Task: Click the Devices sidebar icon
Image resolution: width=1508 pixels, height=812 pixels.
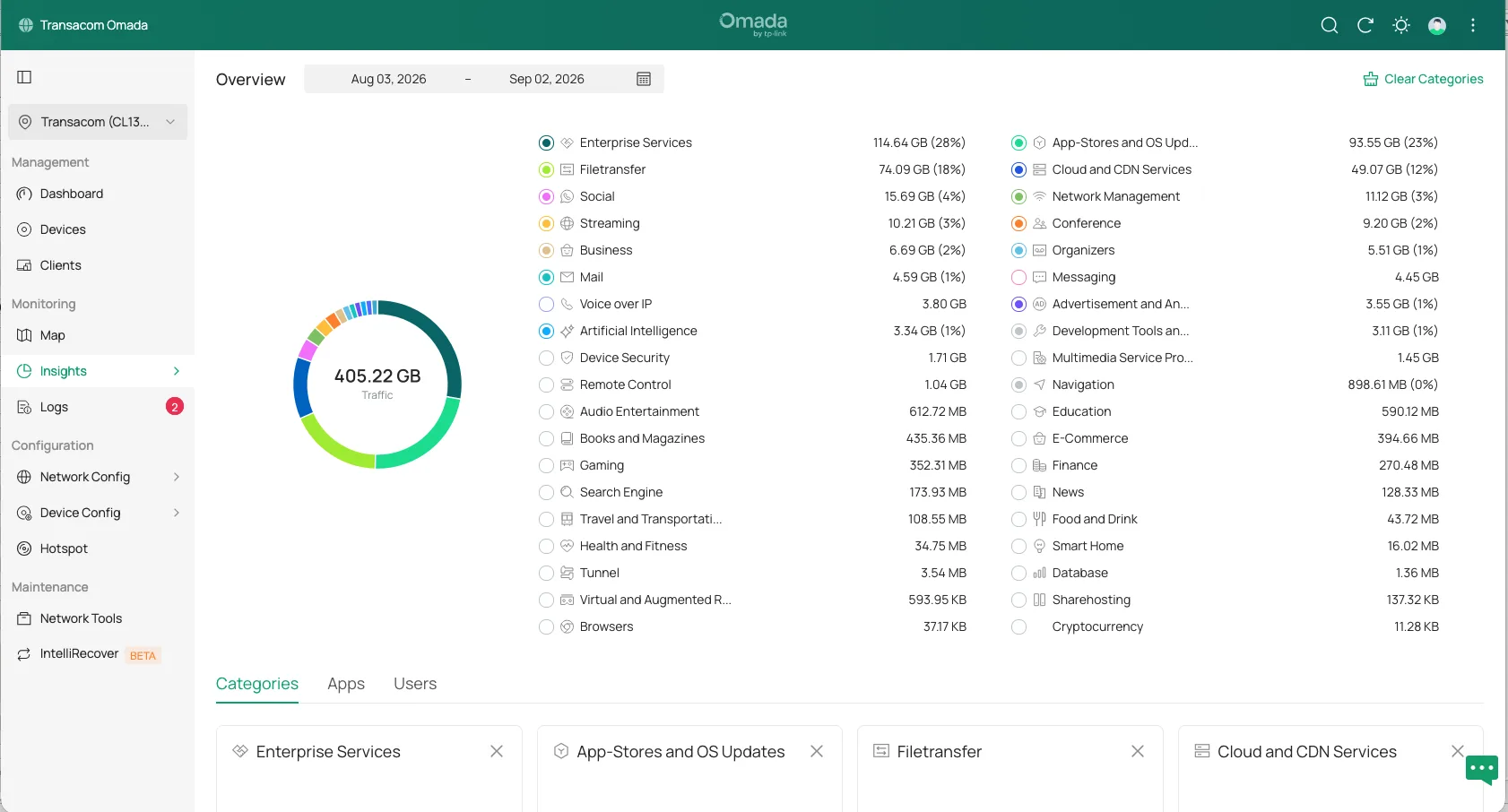Action: click(x=24, y=229)
